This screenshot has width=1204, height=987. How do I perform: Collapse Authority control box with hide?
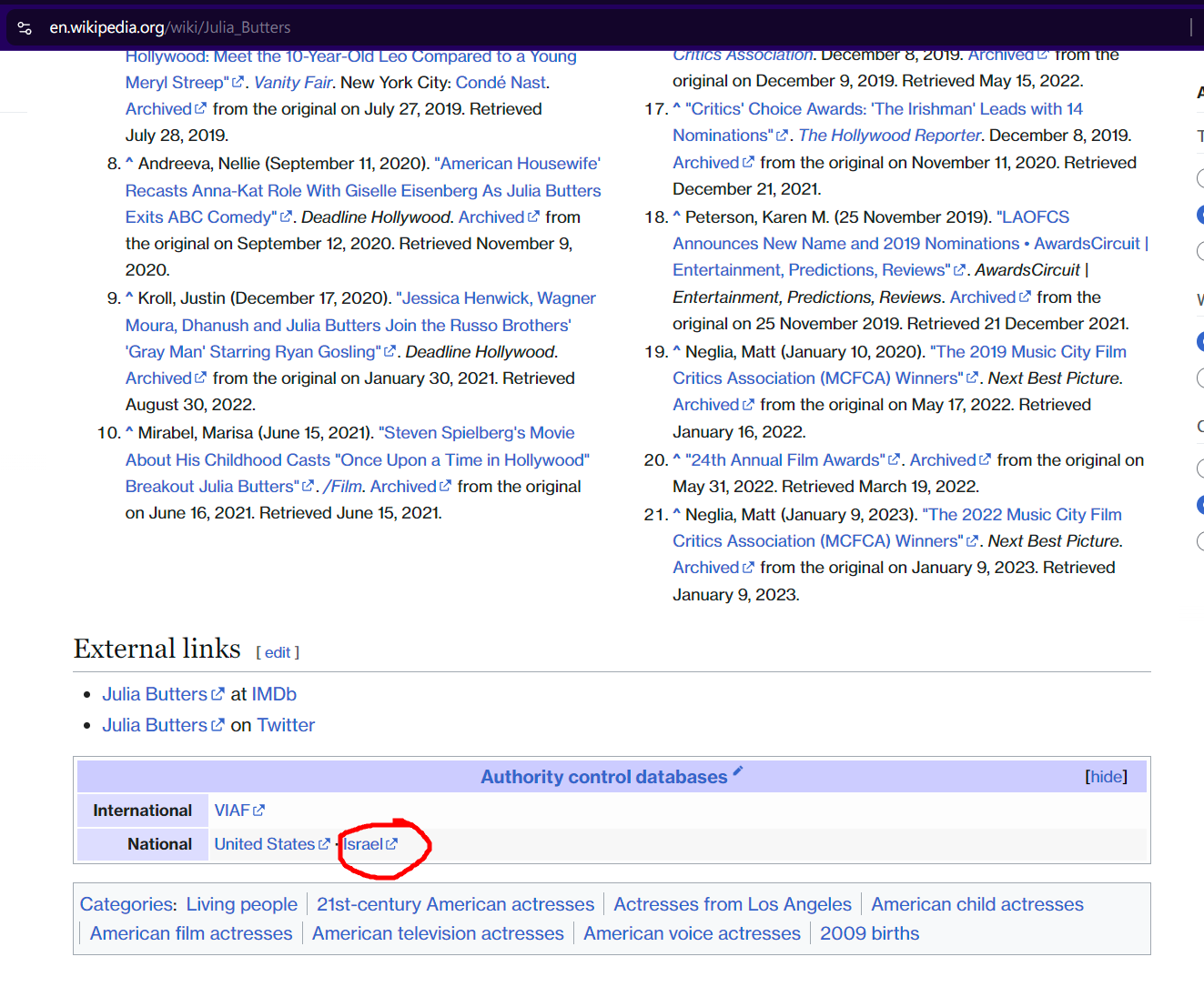click(1106, 777)
